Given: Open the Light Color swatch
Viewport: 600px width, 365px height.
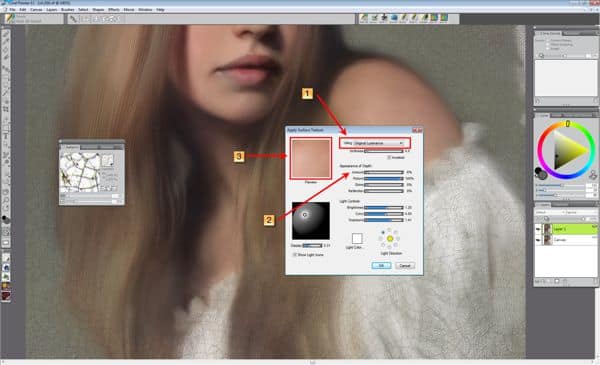Looking at the screenshot, I should pos(357,238).
